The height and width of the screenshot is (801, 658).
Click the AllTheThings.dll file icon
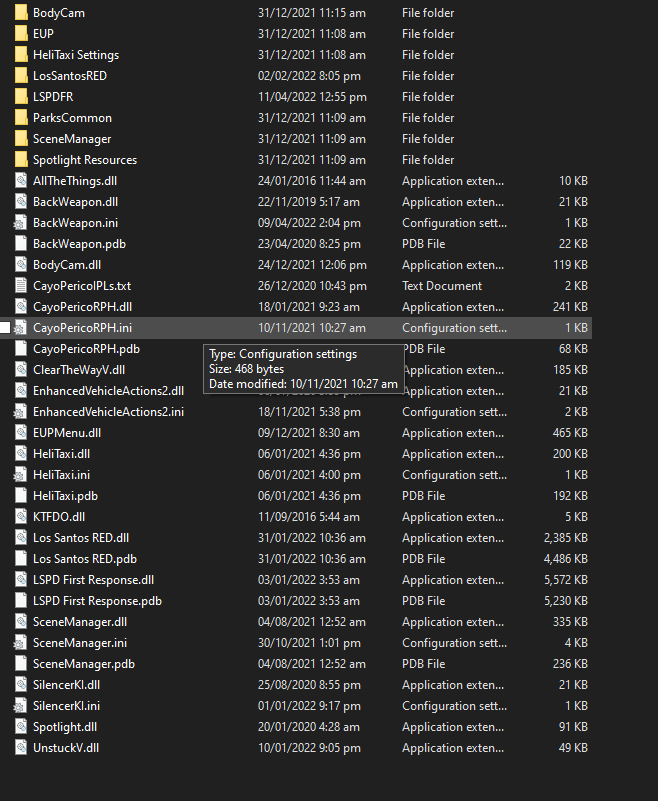21,181
